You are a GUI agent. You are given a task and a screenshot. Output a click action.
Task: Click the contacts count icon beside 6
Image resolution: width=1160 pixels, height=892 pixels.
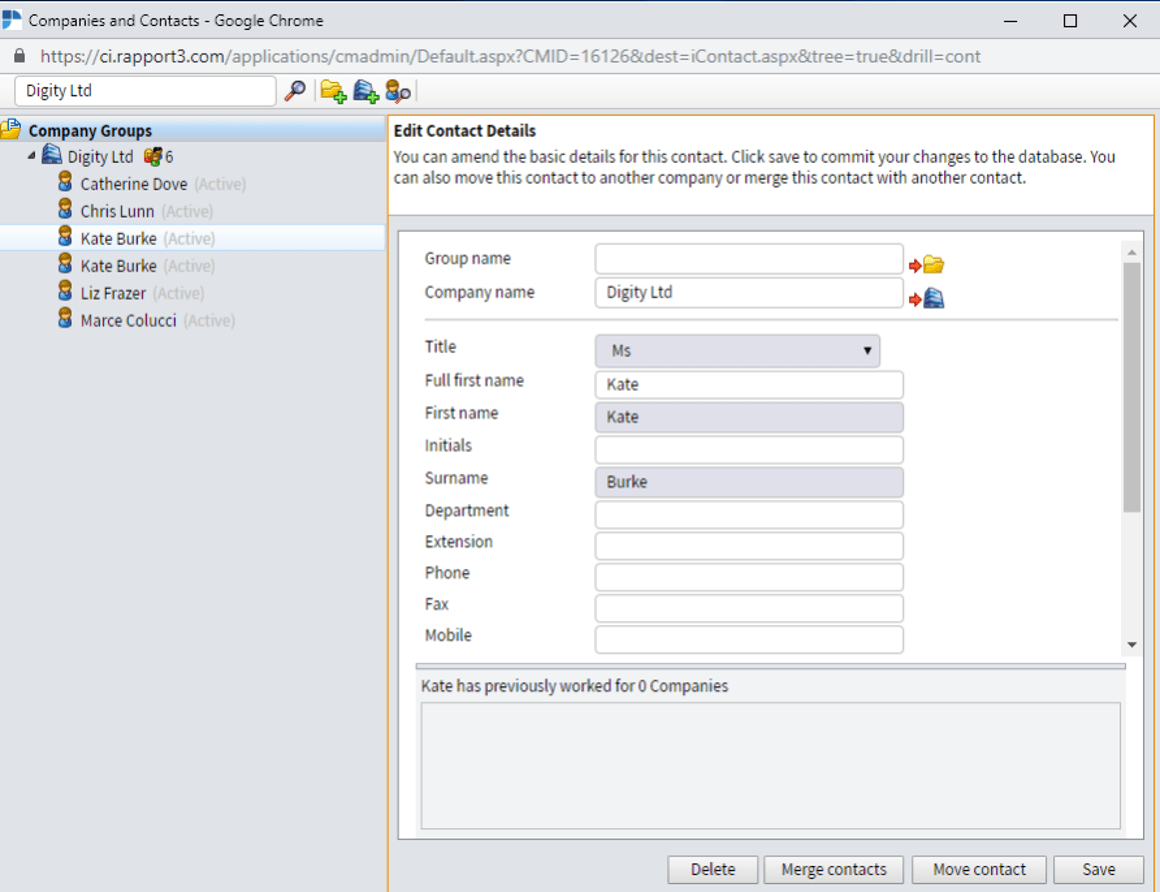[152, 156]
